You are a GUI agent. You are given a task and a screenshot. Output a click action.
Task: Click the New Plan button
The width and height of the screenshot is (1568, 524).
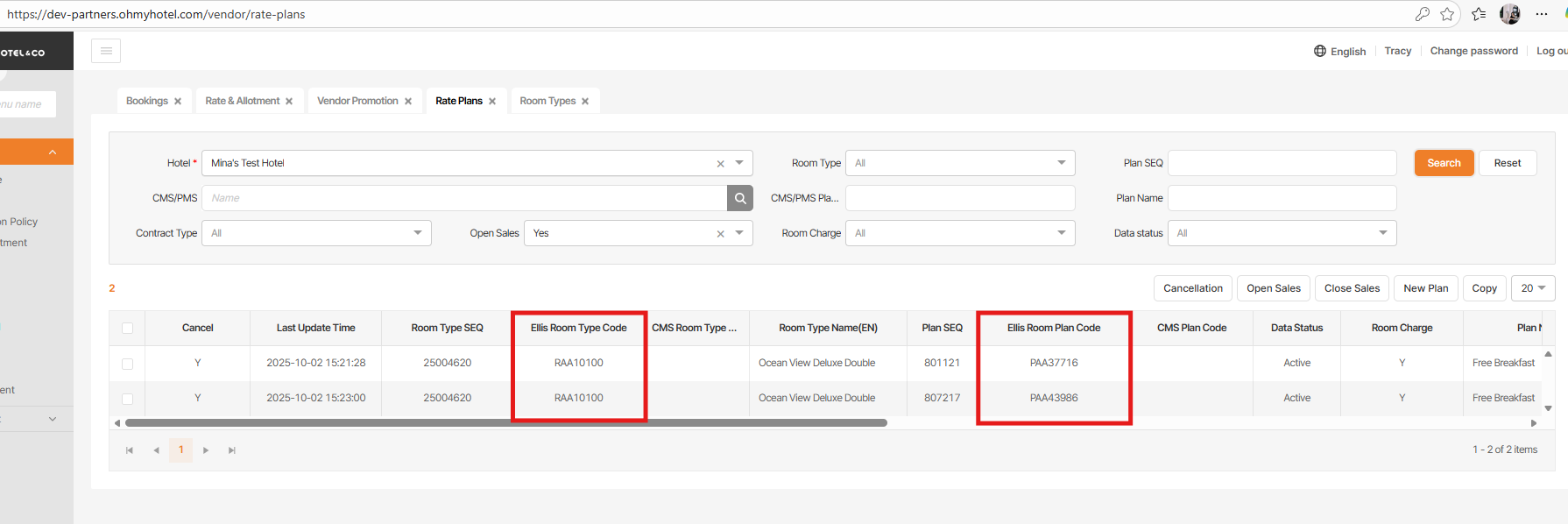point(1425,288)
